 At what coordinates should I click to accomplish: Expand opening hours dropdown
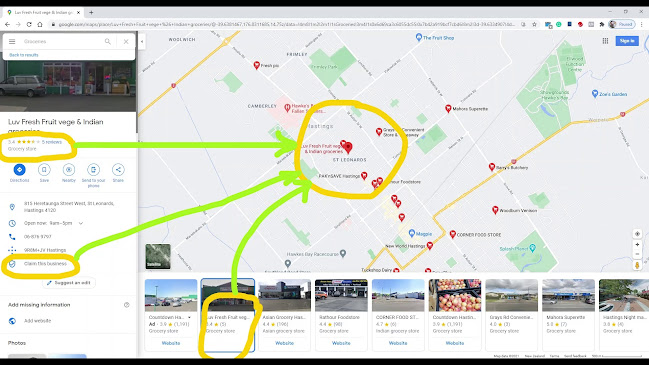click(x=81, y=223)
